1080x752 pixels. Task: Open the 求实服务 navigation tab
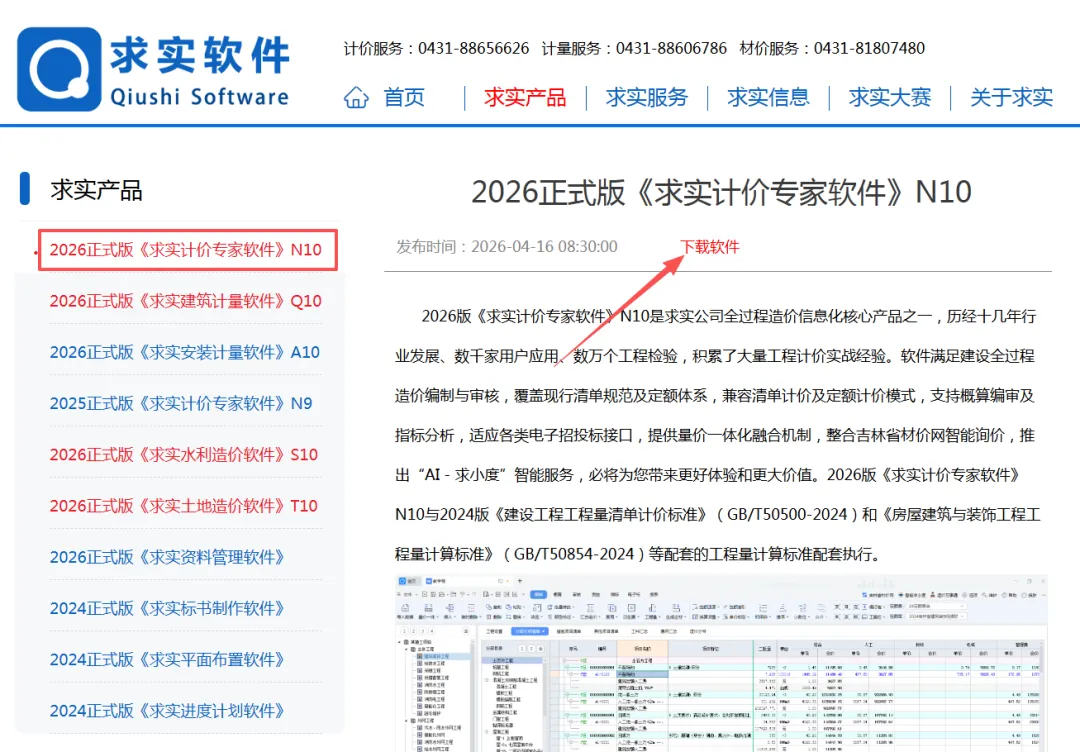click(647, 97)
